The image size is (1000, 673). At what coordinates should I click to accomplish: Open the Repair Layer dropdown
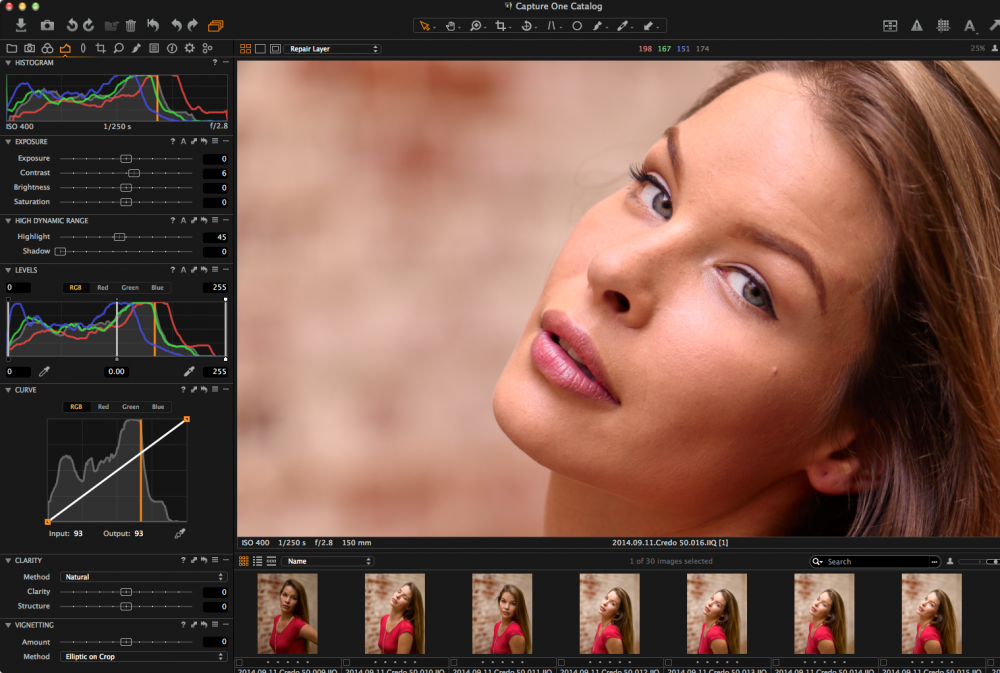332,48
